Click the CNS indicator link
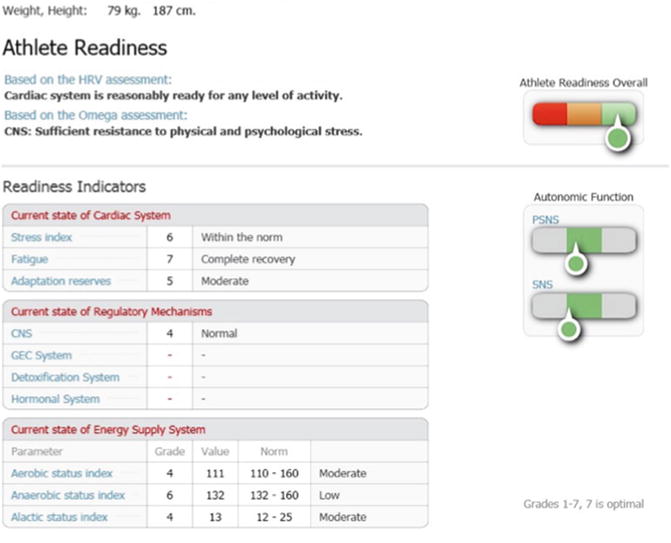The height and width of the screenshot is (543, 671). point(21,333)
